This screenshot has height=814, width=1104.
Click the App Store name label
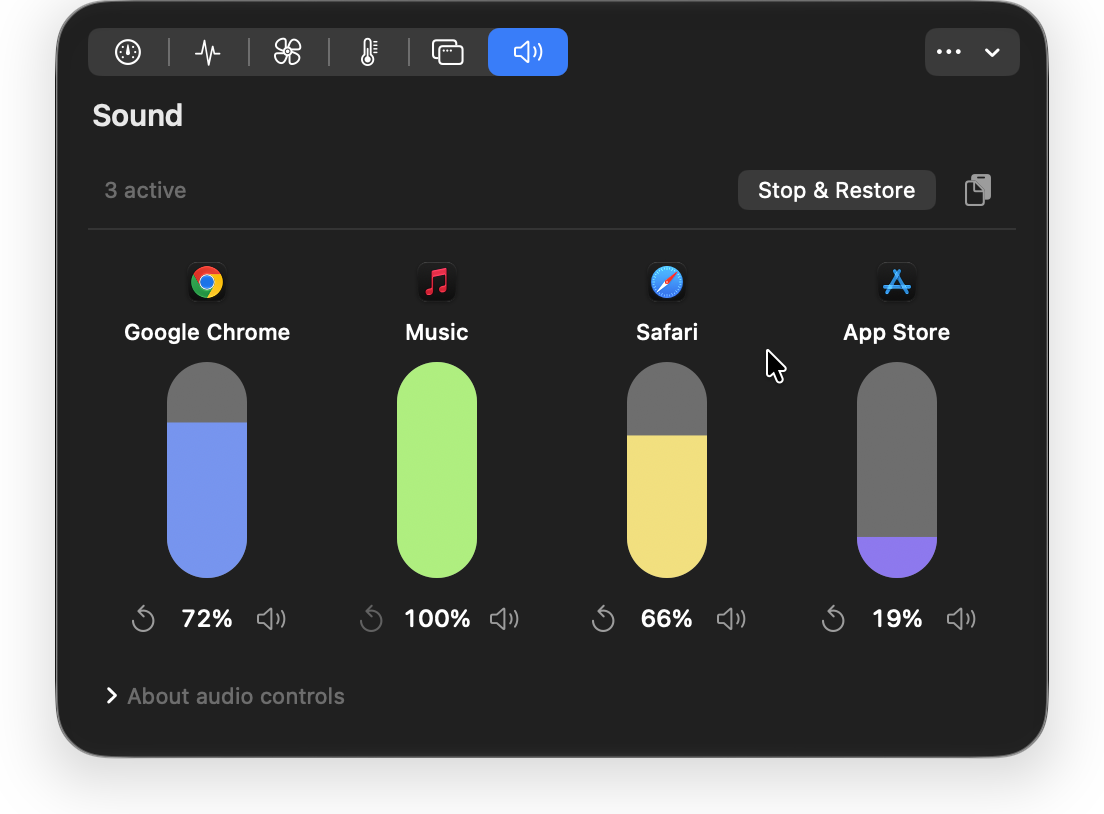(x=896, y=332)
